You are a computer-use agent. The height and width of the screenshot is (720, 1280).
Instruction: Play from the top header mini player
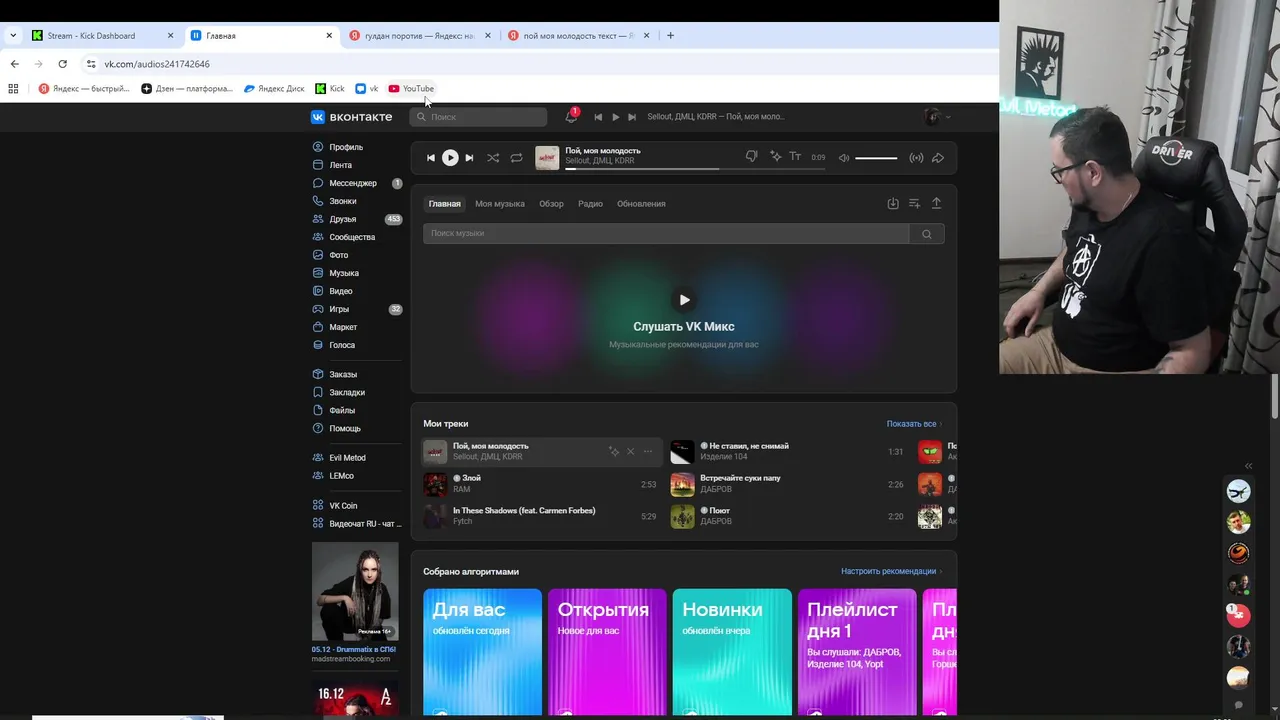pos(615,117)
